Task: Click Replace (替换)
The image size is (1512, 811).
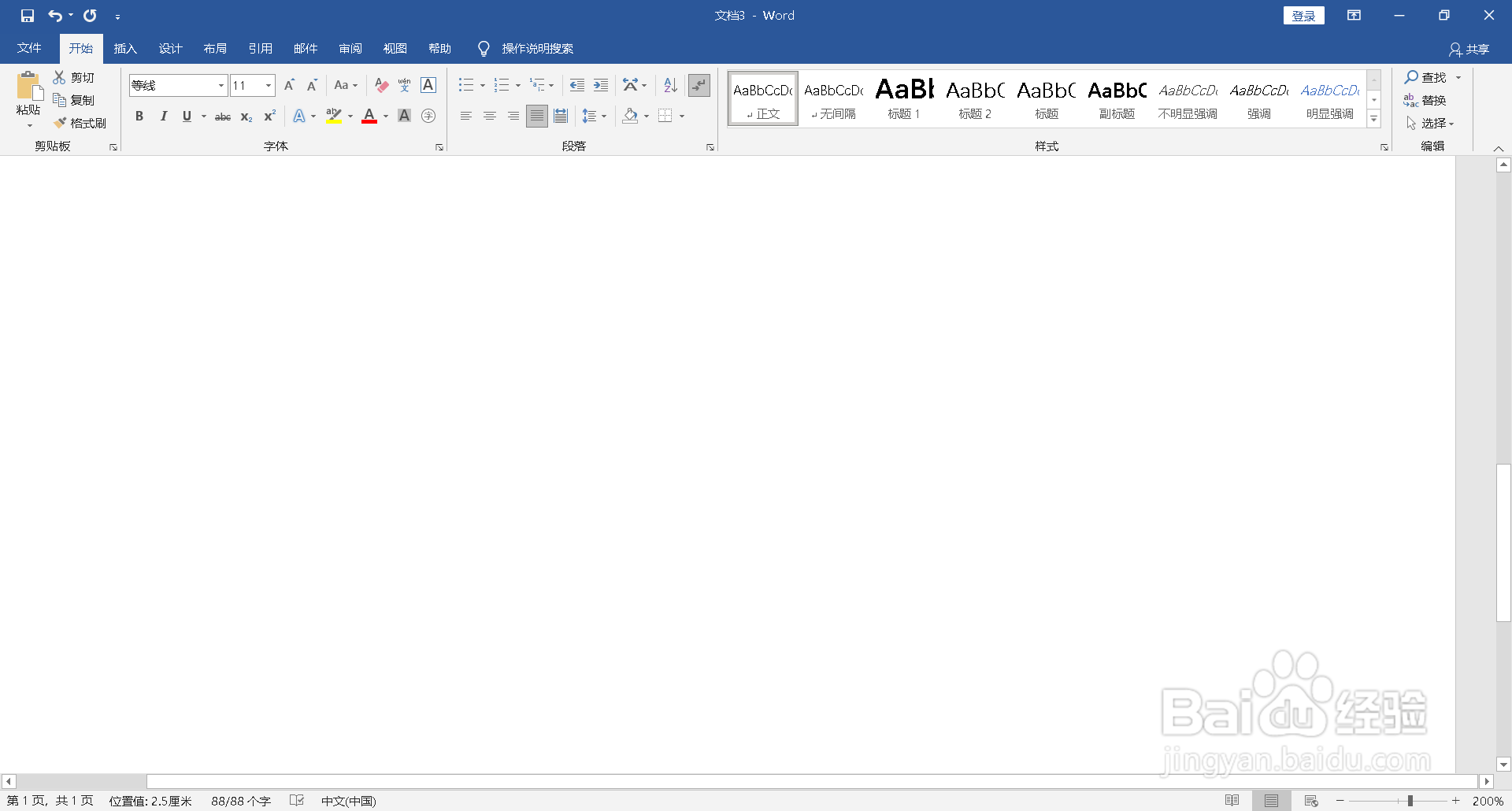Action: tap(1425, 100)
